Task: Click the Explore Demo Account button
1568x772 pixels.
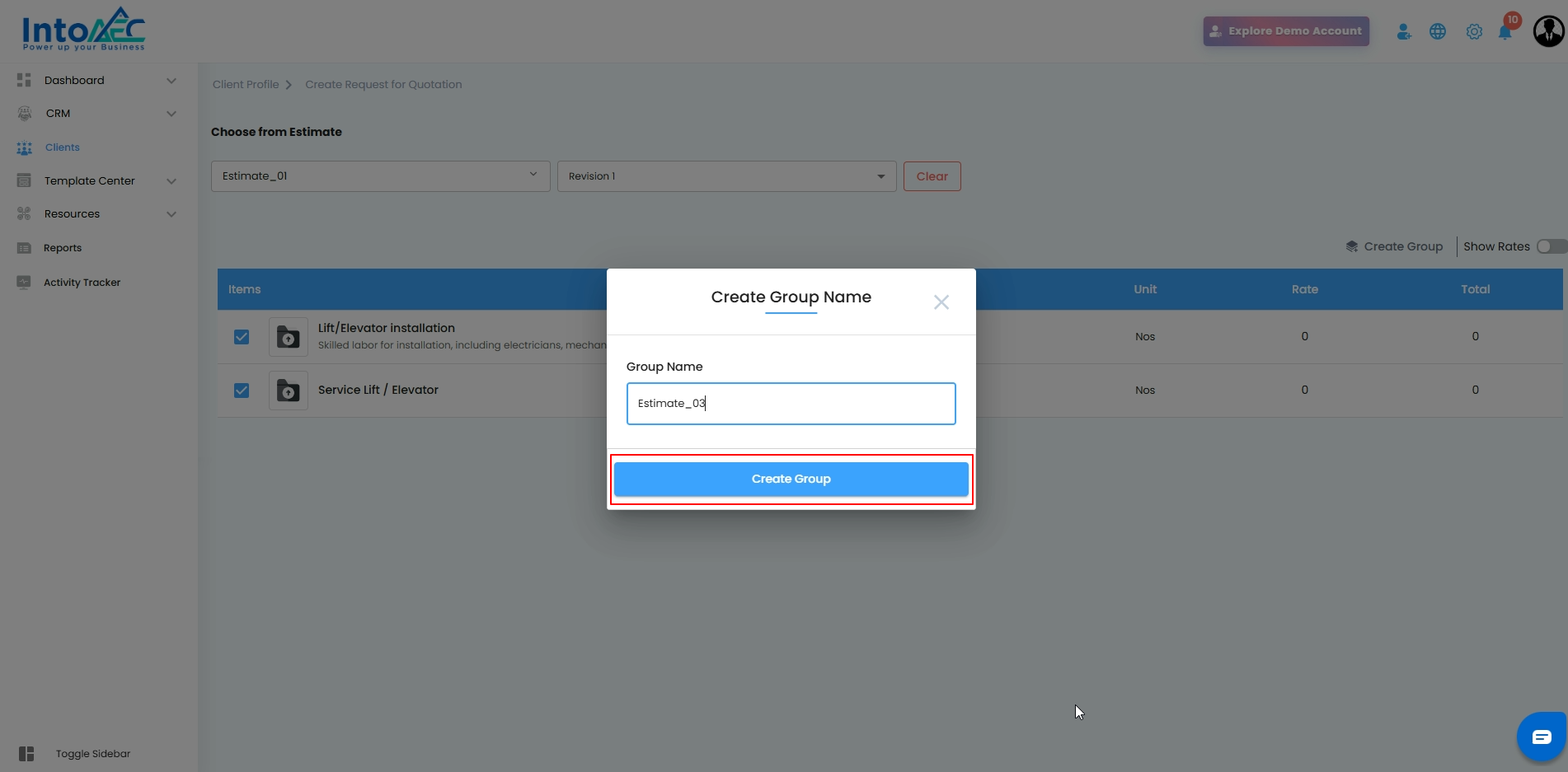Action: (x=1285, y=31)
